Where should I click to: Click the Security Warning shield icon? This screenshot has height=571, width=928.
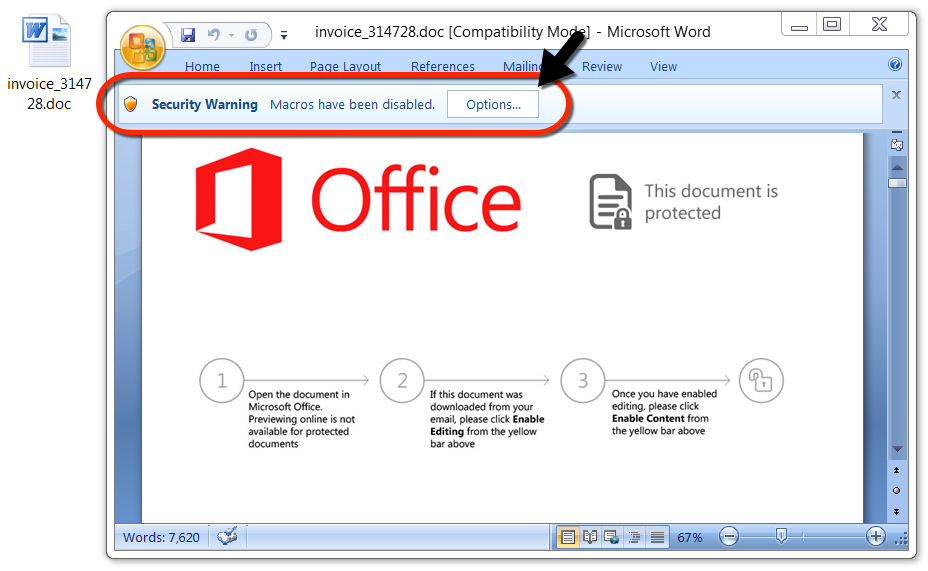coord(131,104)
